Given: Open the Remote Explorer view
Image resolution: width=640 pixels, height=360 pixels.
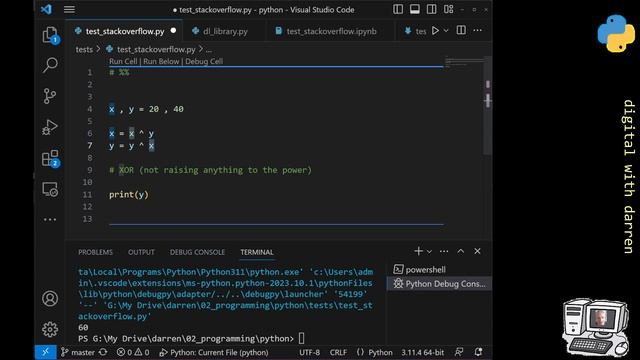Looking at the screenshot, I should pyautogui.click(x=50, y=189).
